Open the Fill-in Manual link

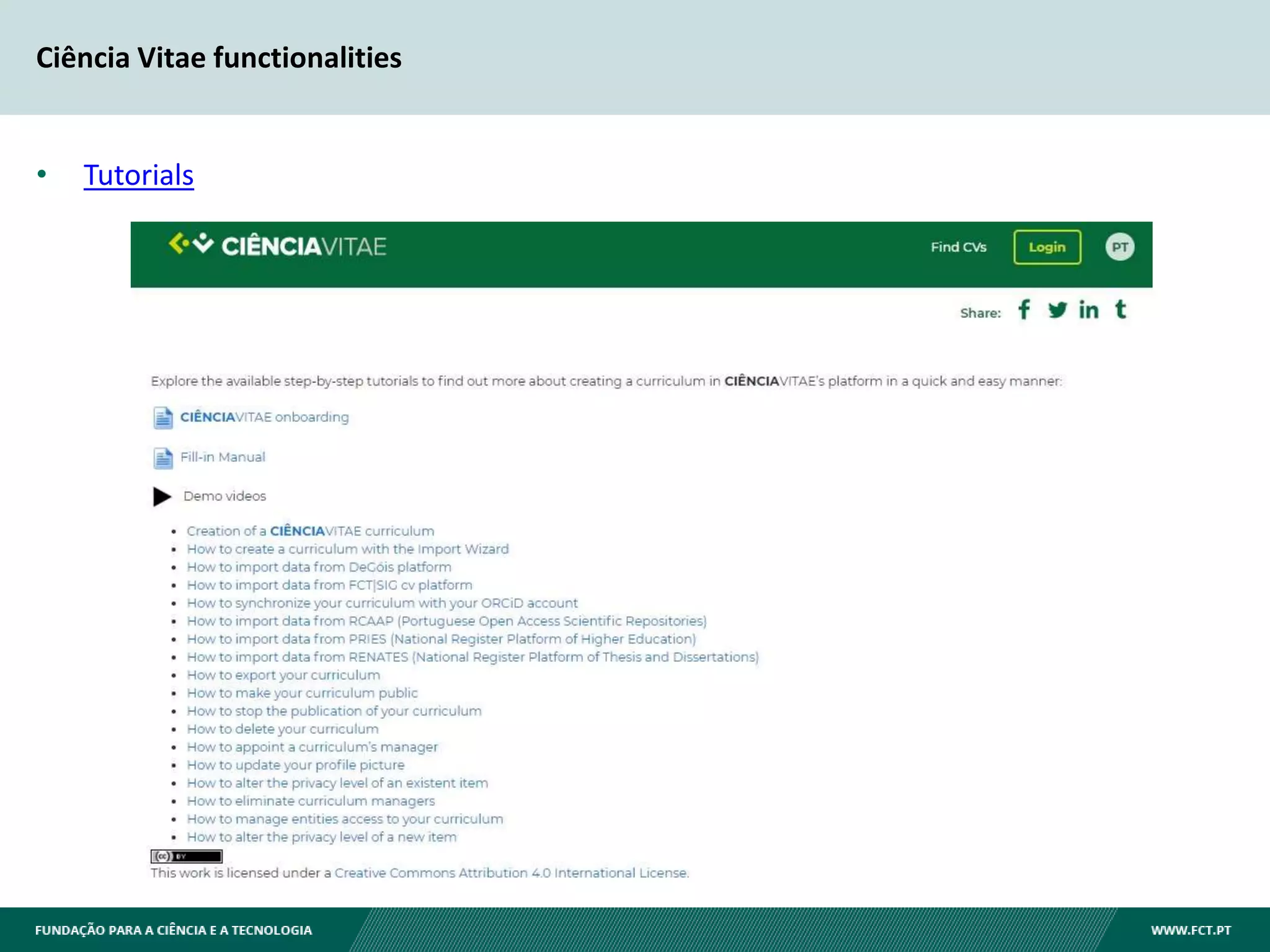click(x=223, y=457)
